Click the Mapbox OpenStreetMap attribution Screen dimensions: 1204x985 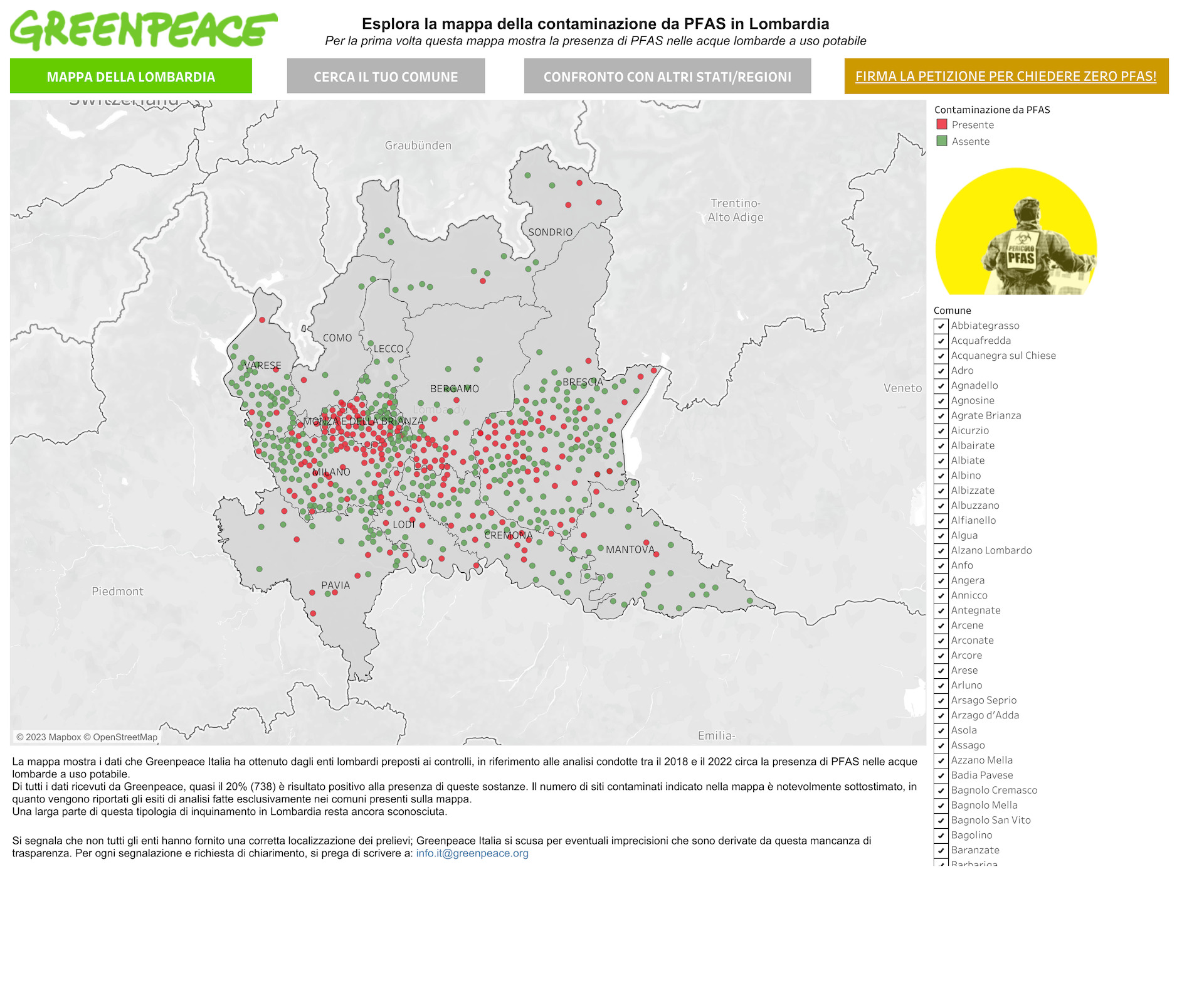click(87, 737)
